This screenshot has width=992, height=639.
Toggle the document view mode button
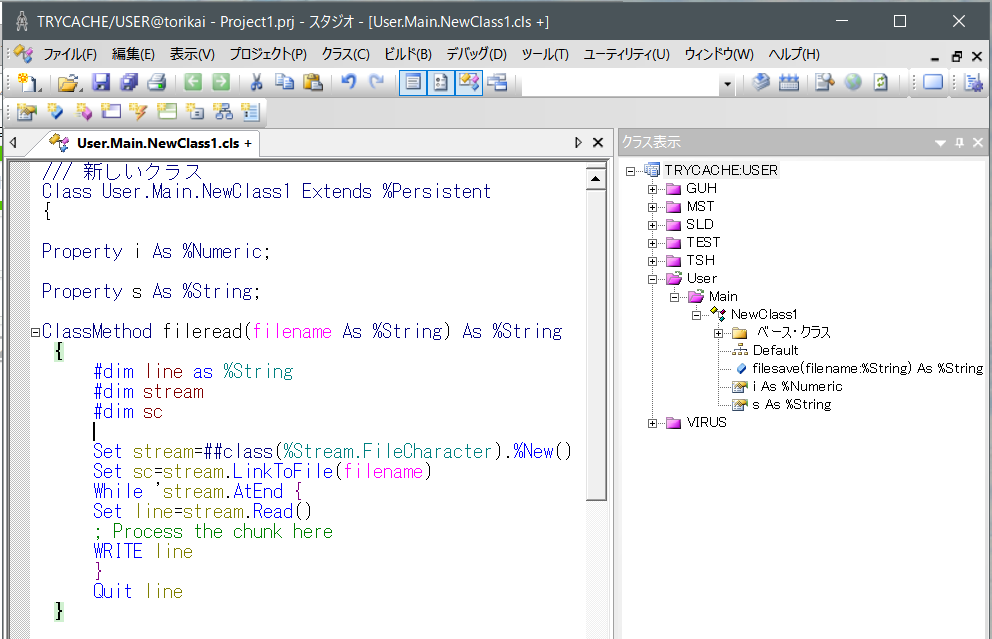413,83
